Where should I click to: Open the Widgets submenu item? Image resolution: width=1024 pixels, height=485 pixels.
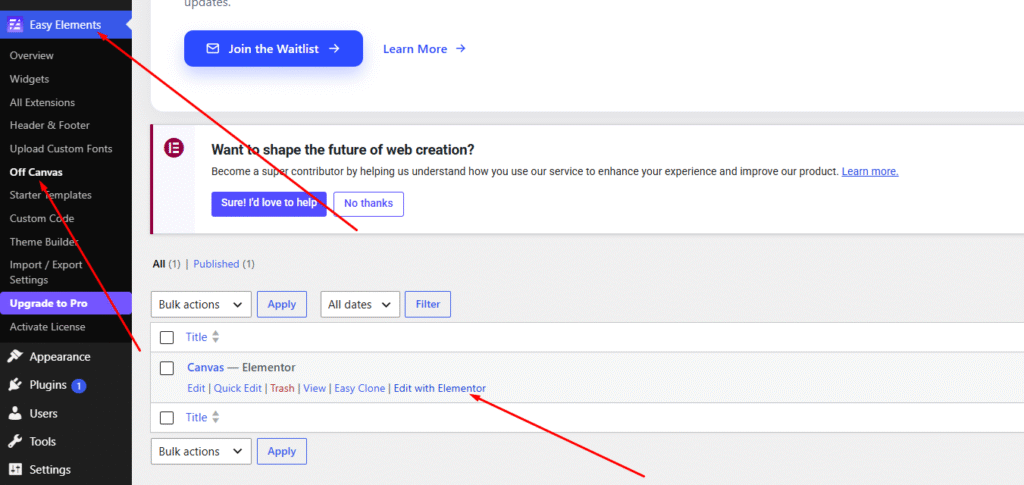click(29, 79)
